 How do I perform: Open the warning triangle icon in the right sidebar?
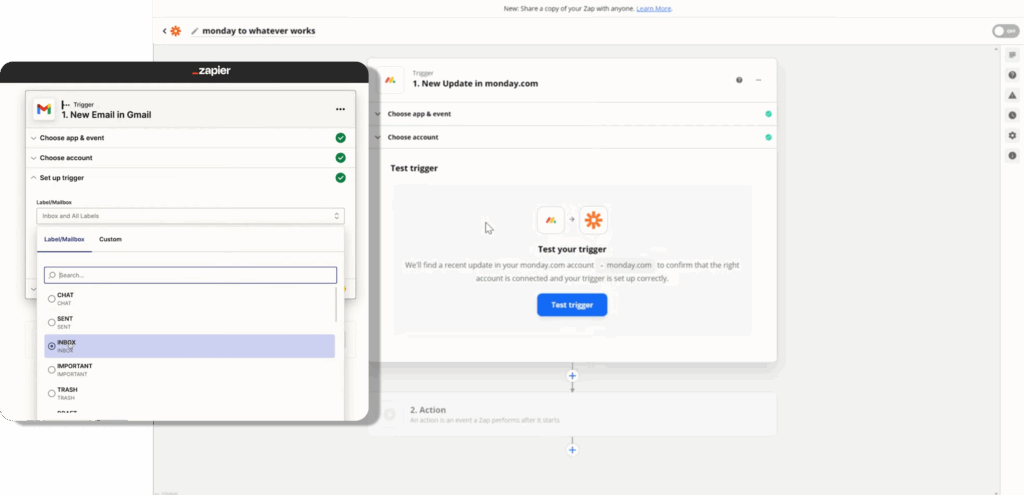[x=1012, y=95]
